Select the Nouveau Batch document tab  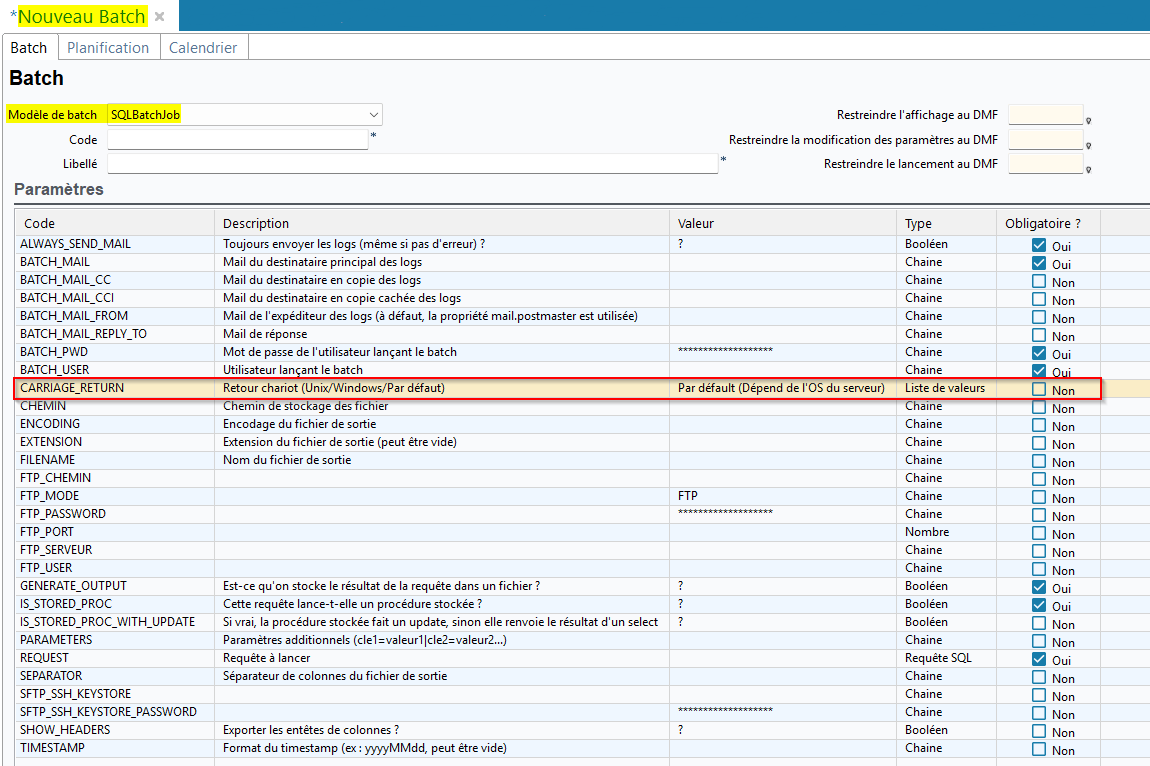point(81,16)
